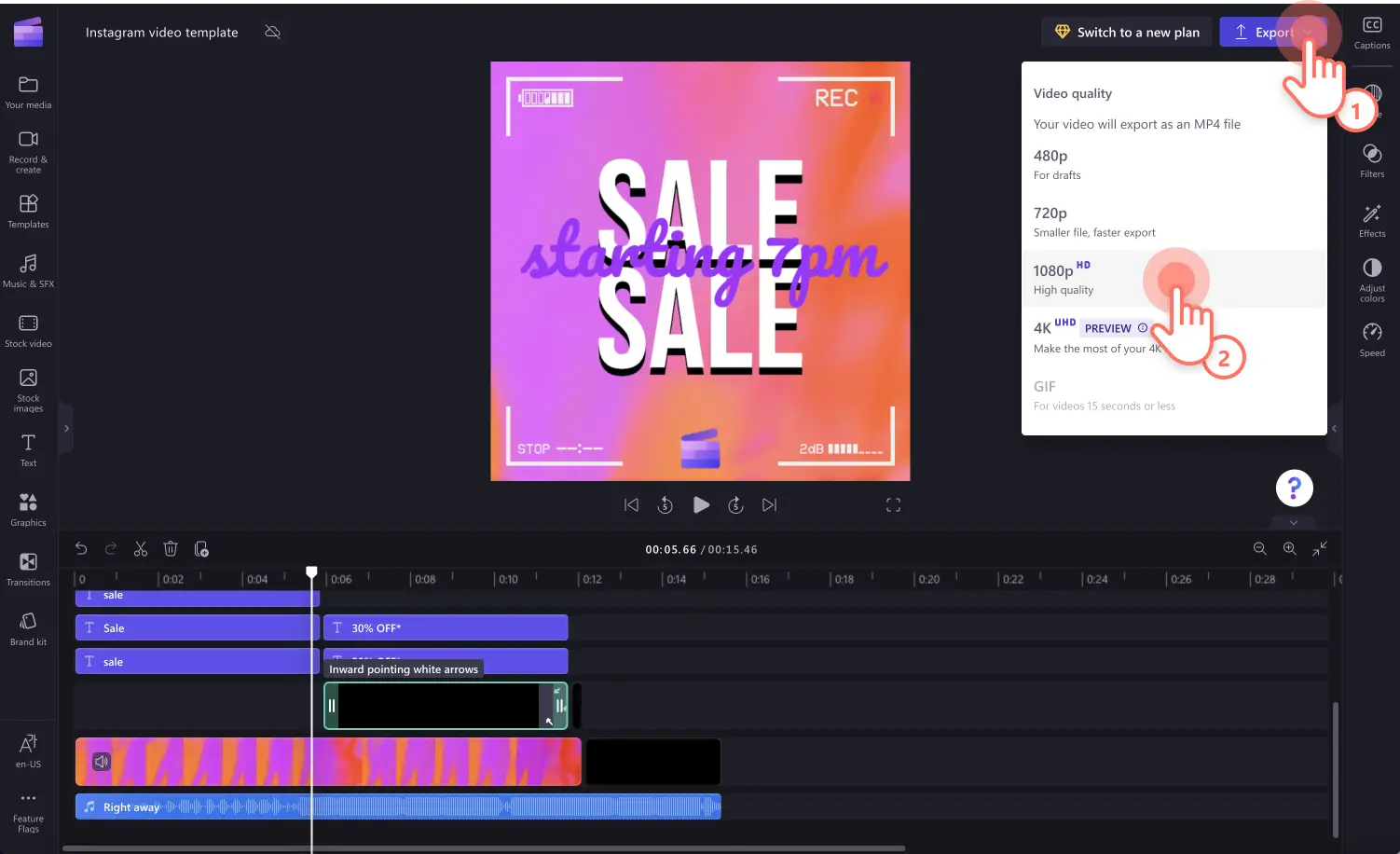Viewport: 1400px width, 854px height.
Task: Open Stock video library
Action: [x=28, y=331]
